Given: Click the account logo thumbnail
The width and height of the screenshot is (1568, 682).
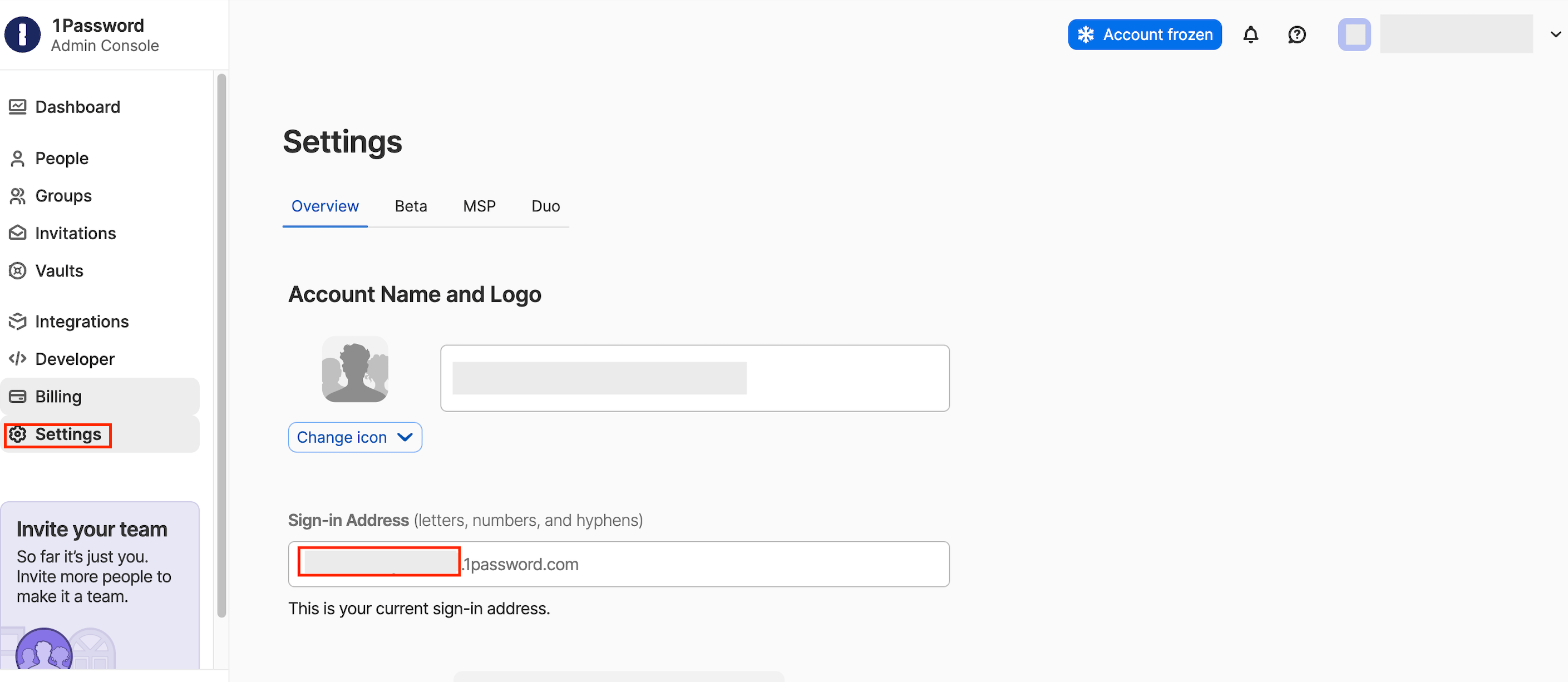Looking at the screenshot, I should tap(355, 369).
